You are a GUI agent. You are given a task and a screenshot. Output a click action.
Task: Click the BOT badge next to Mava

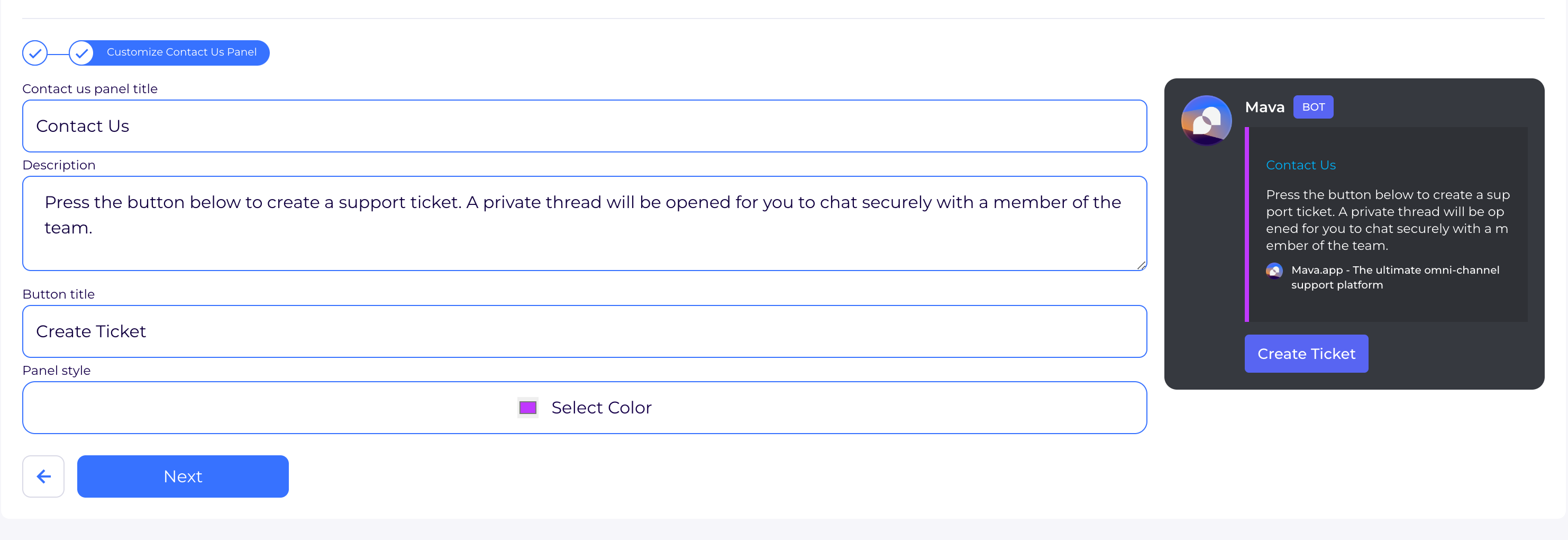click(1313, 107)
